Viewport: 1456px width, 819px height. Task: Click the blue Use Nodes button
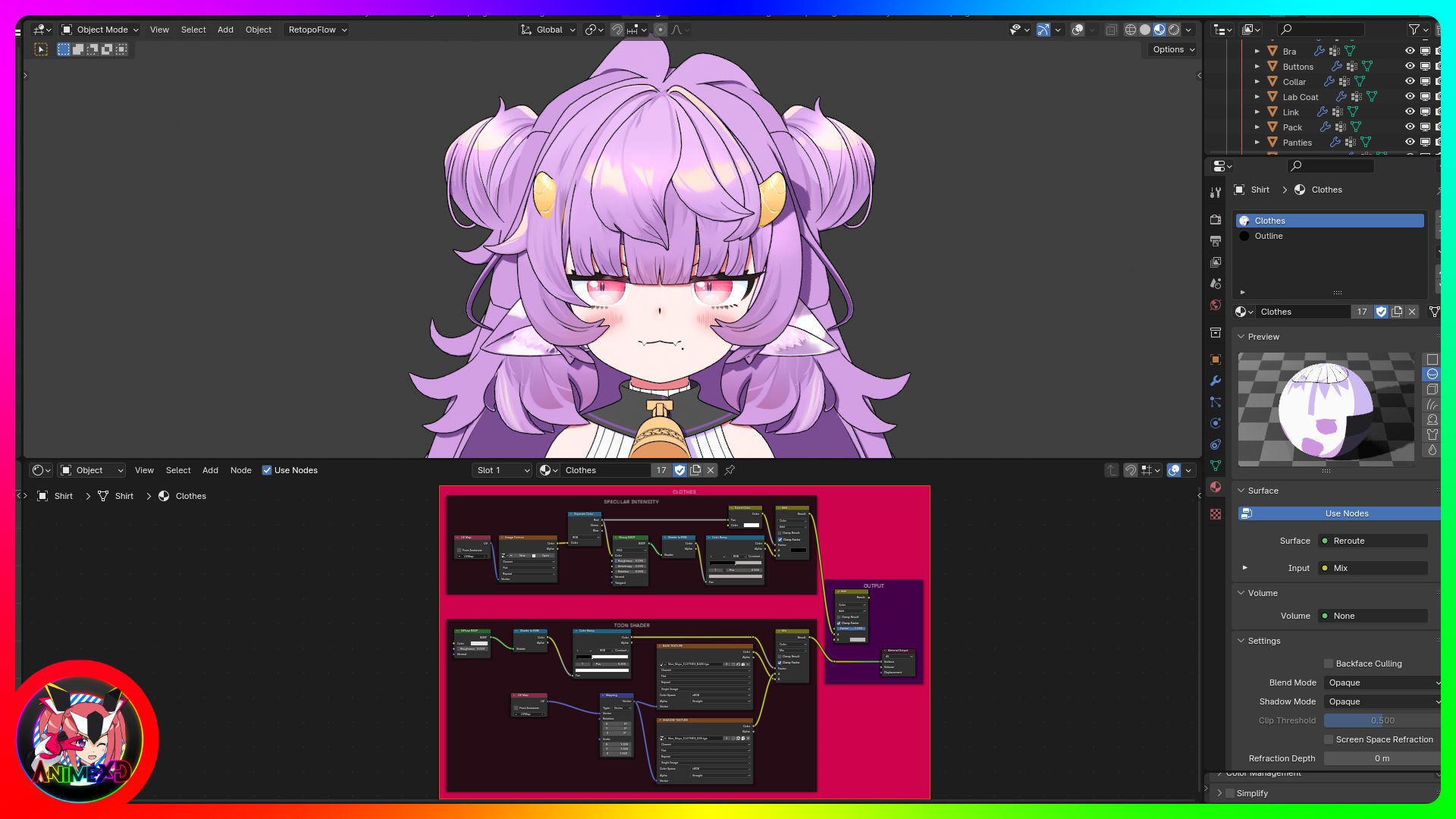coord(1339,513)
